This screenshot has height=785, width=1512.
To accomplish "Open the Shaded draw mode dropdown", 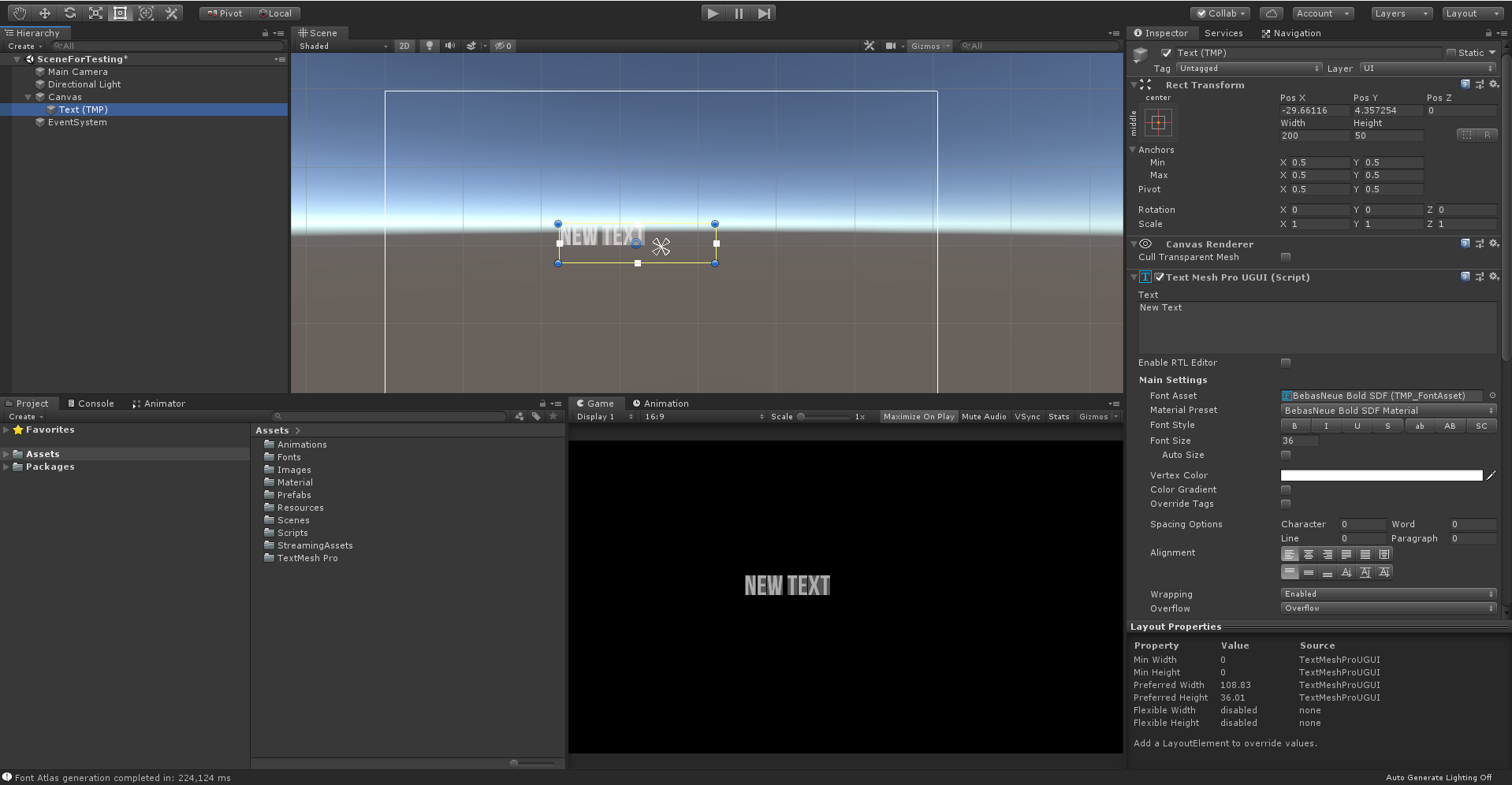I will [x=343, y=46].
